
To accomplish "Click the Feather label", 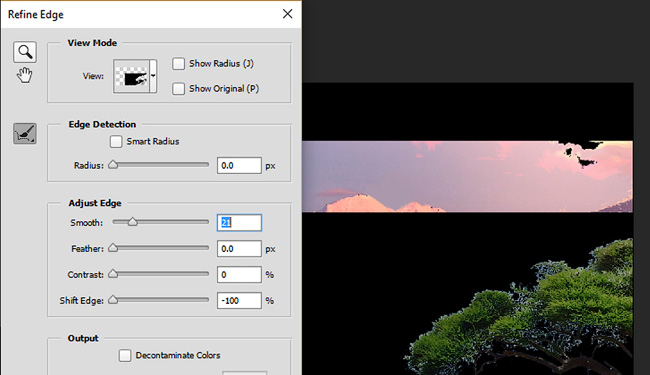I will pos(87,249).
